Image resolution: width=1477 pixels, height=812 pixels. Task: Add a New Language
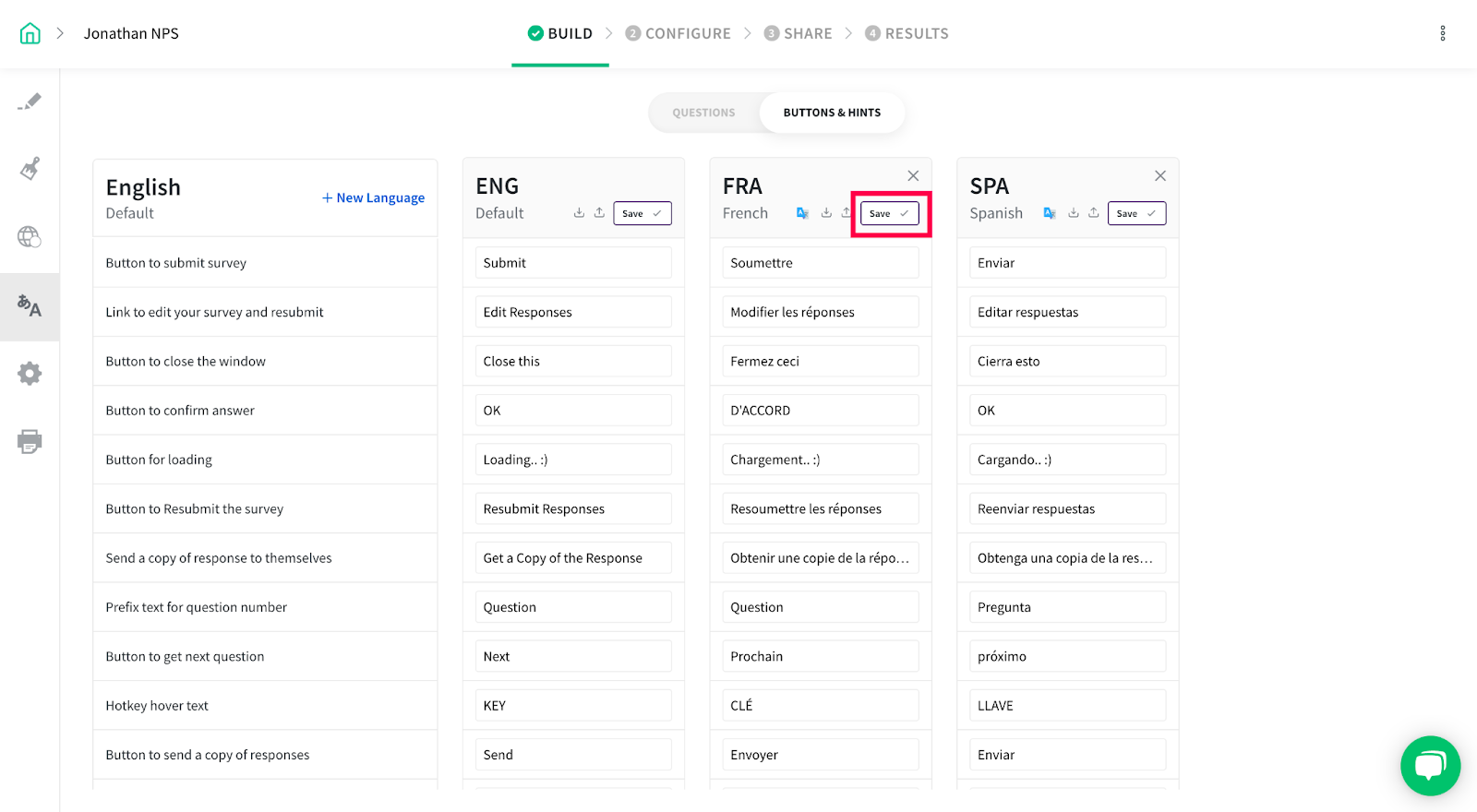click(373, 198)
